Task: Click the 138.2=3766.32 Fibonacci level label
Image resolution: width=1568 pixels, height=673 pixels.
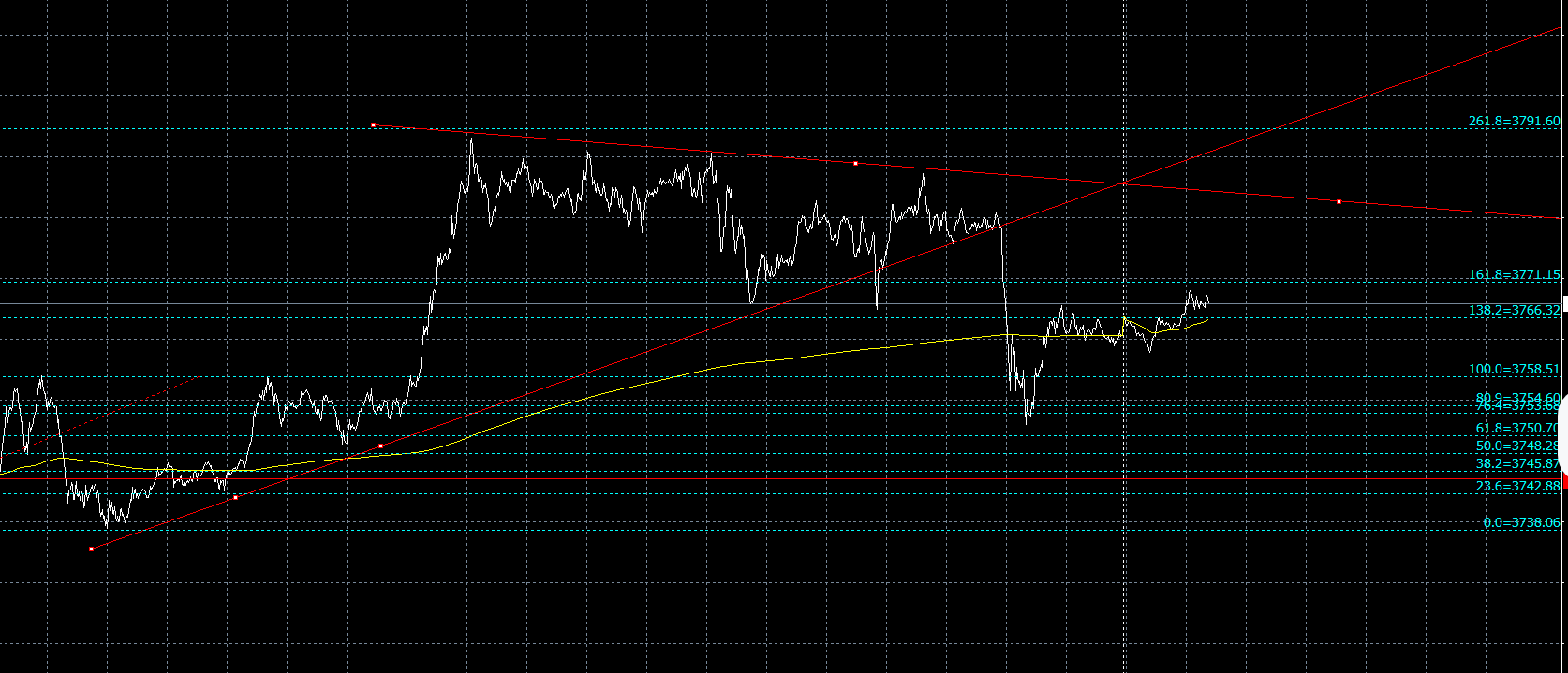Action: (1514, 309)
